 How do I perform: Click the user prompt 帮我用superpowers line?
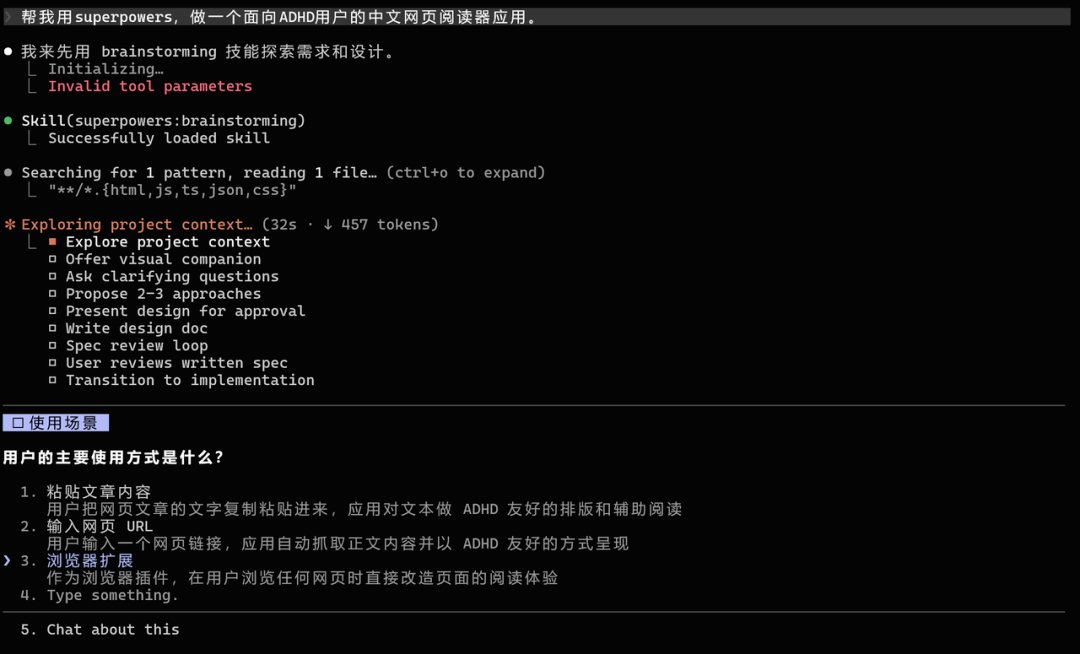point(279,17)
